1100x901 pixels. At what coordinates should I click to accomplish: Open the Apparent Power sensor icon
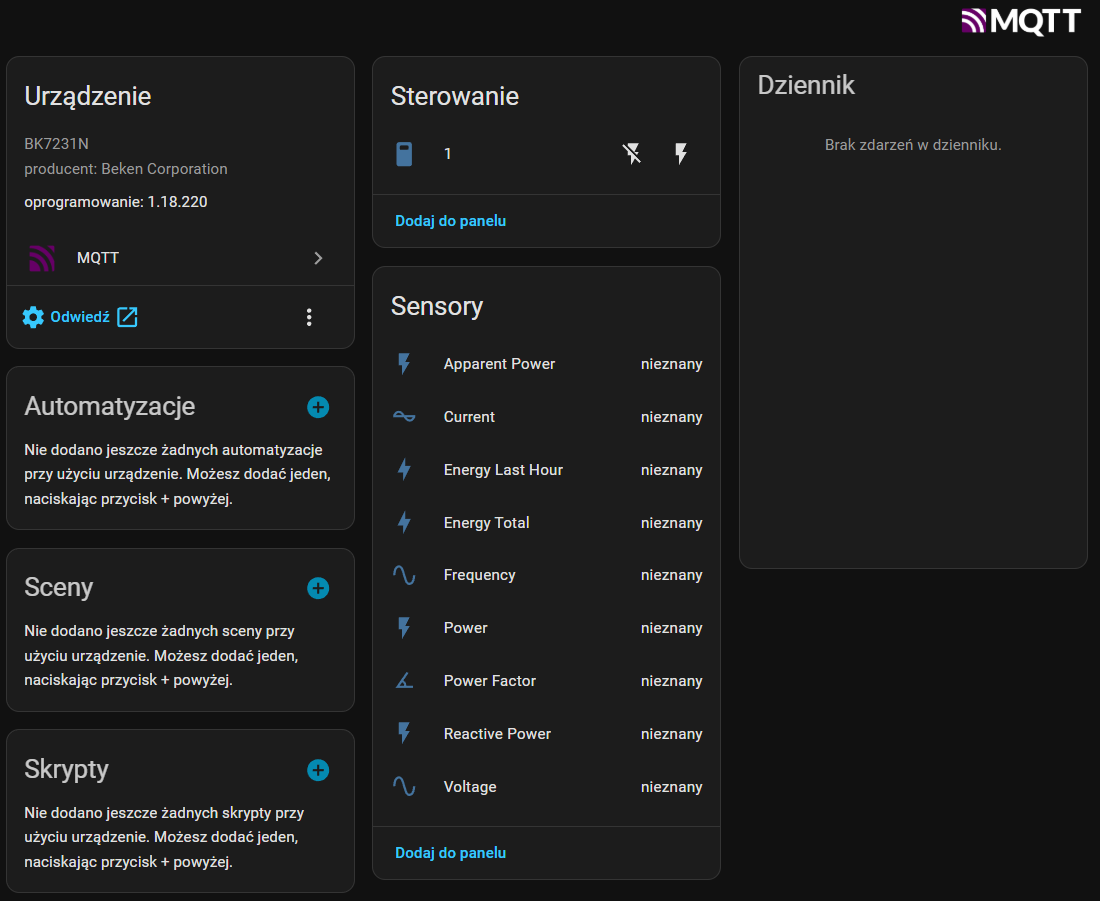click(404, 364)
